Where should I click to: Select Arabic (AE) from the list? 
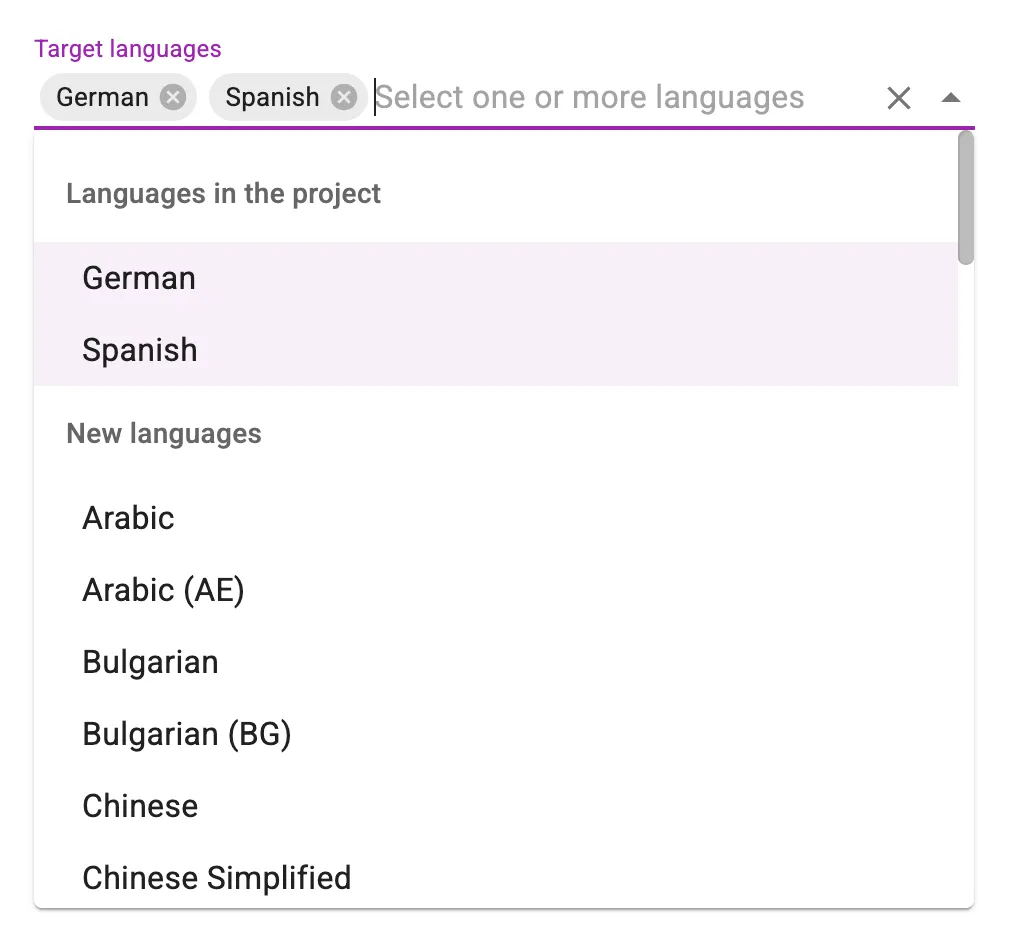click(x=163, y=590)
